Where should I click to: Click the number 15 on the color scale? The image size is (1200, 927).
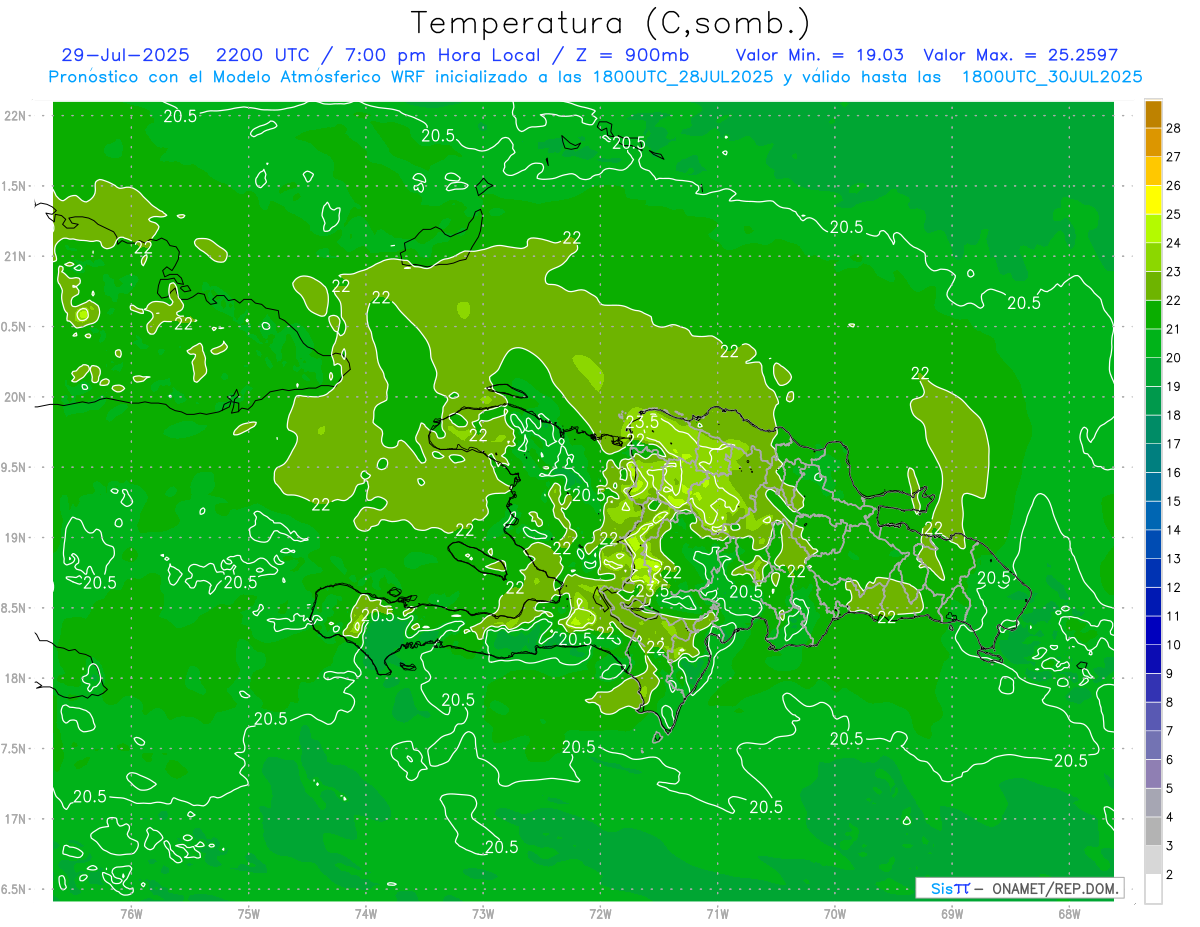tap(1175, 501)
